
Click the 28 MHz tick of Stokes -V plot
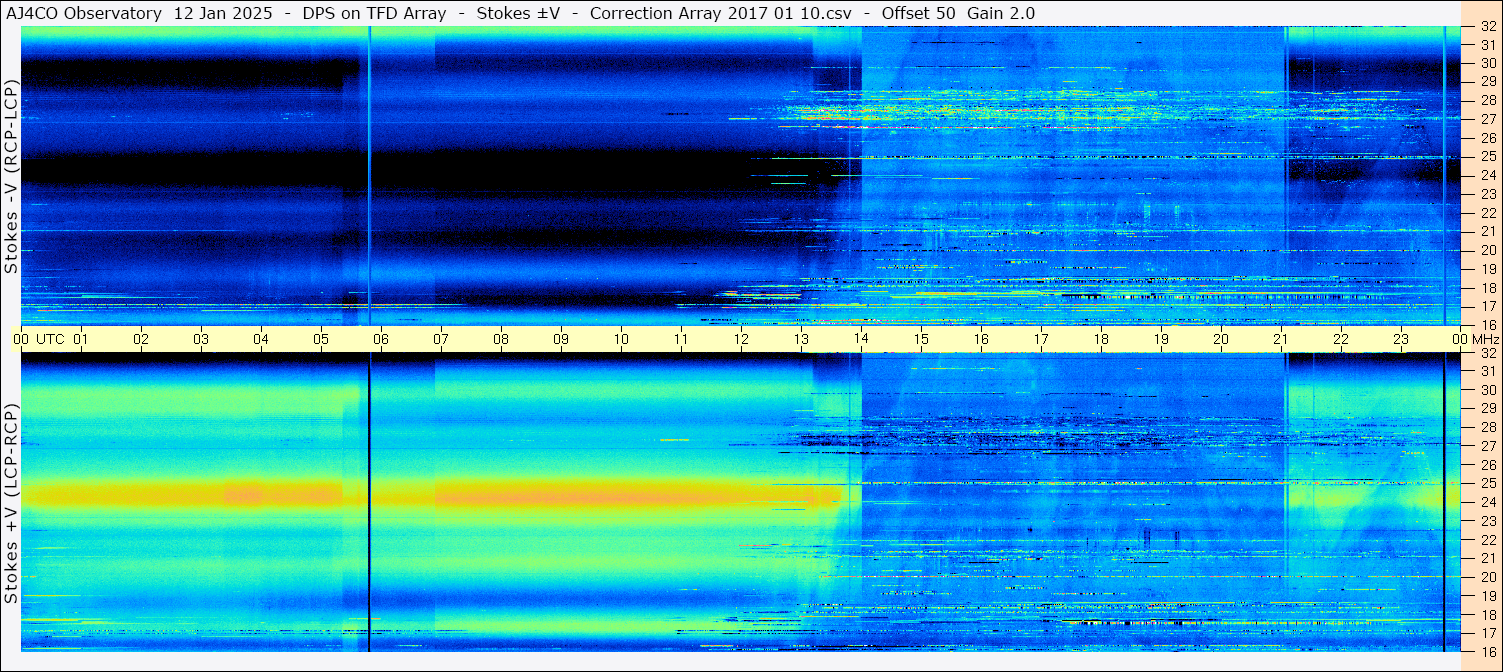[1487, 100]
